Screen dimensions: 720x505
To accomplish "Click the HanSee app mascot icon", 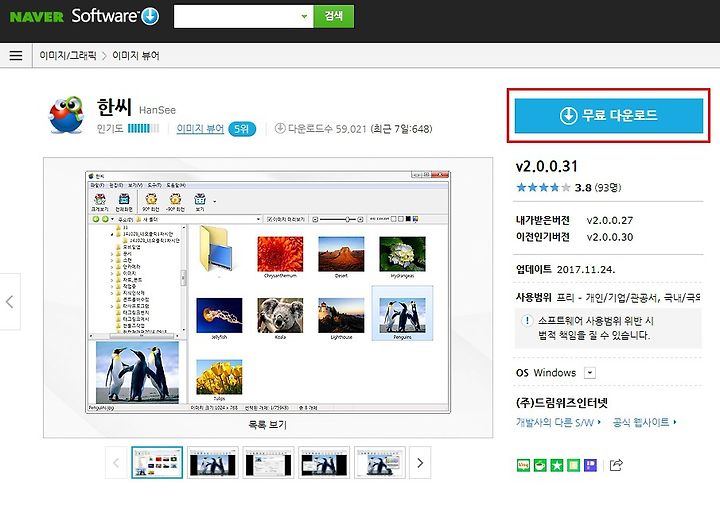I will click(67, 115).
